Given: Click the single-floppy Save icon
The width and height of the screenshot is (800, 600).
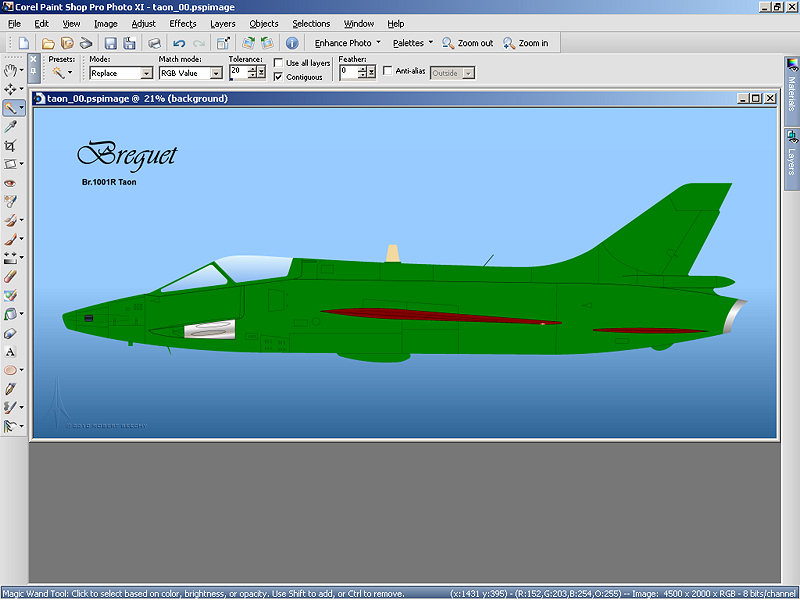Looking at the screenshot, I should coord(110,43).
